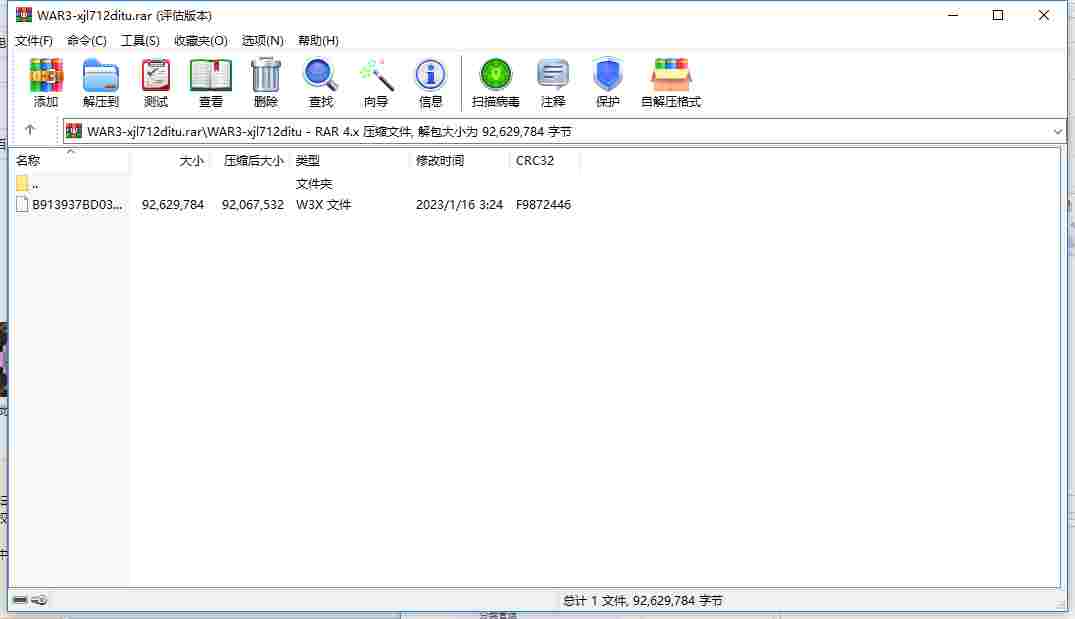Open the 收藏夹(O) menu
The width and height of the screenshot is (1075, 619).
(x=201, y=40)
